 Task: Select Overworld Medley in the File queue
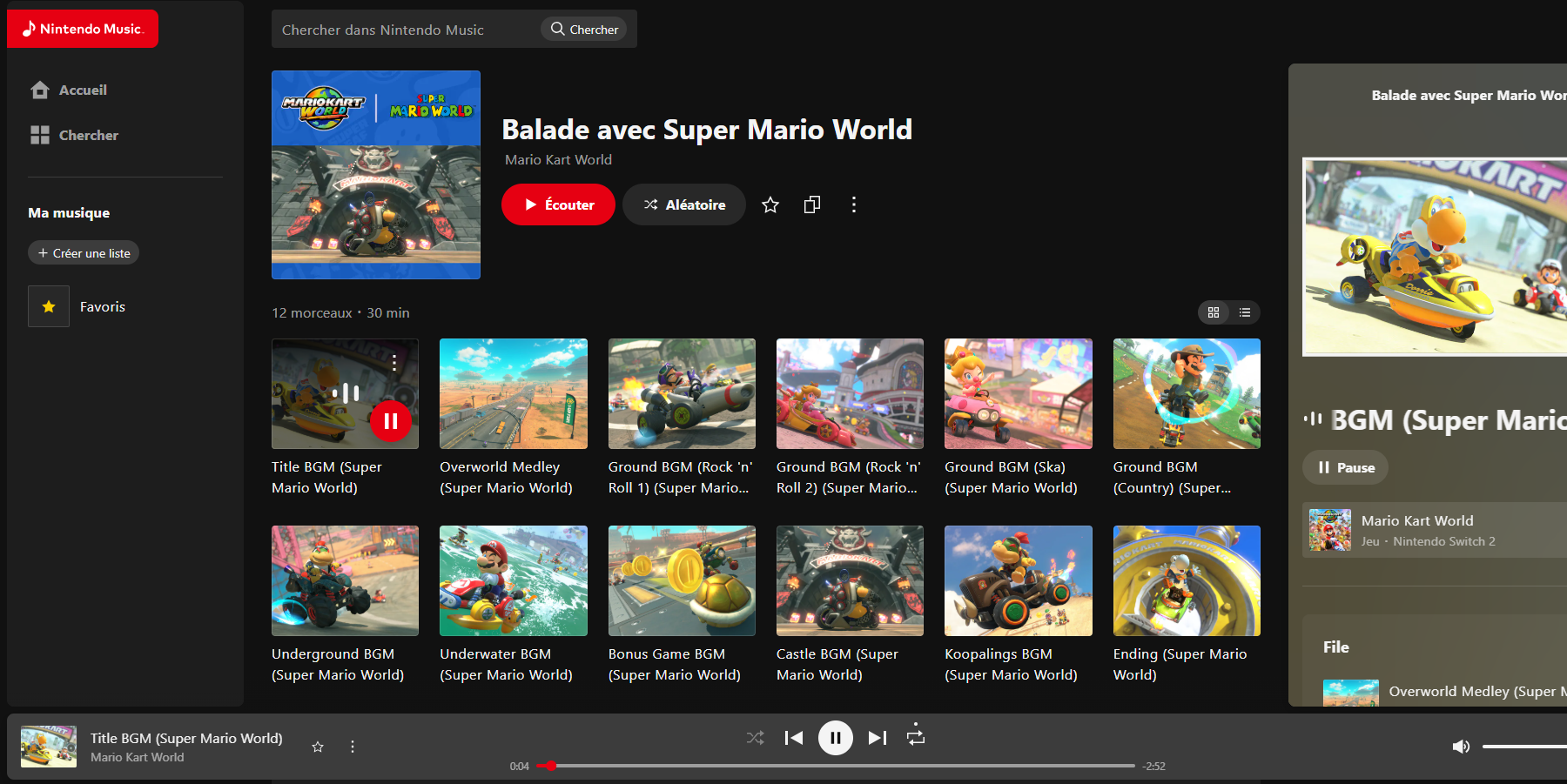tap(1443, 692)
